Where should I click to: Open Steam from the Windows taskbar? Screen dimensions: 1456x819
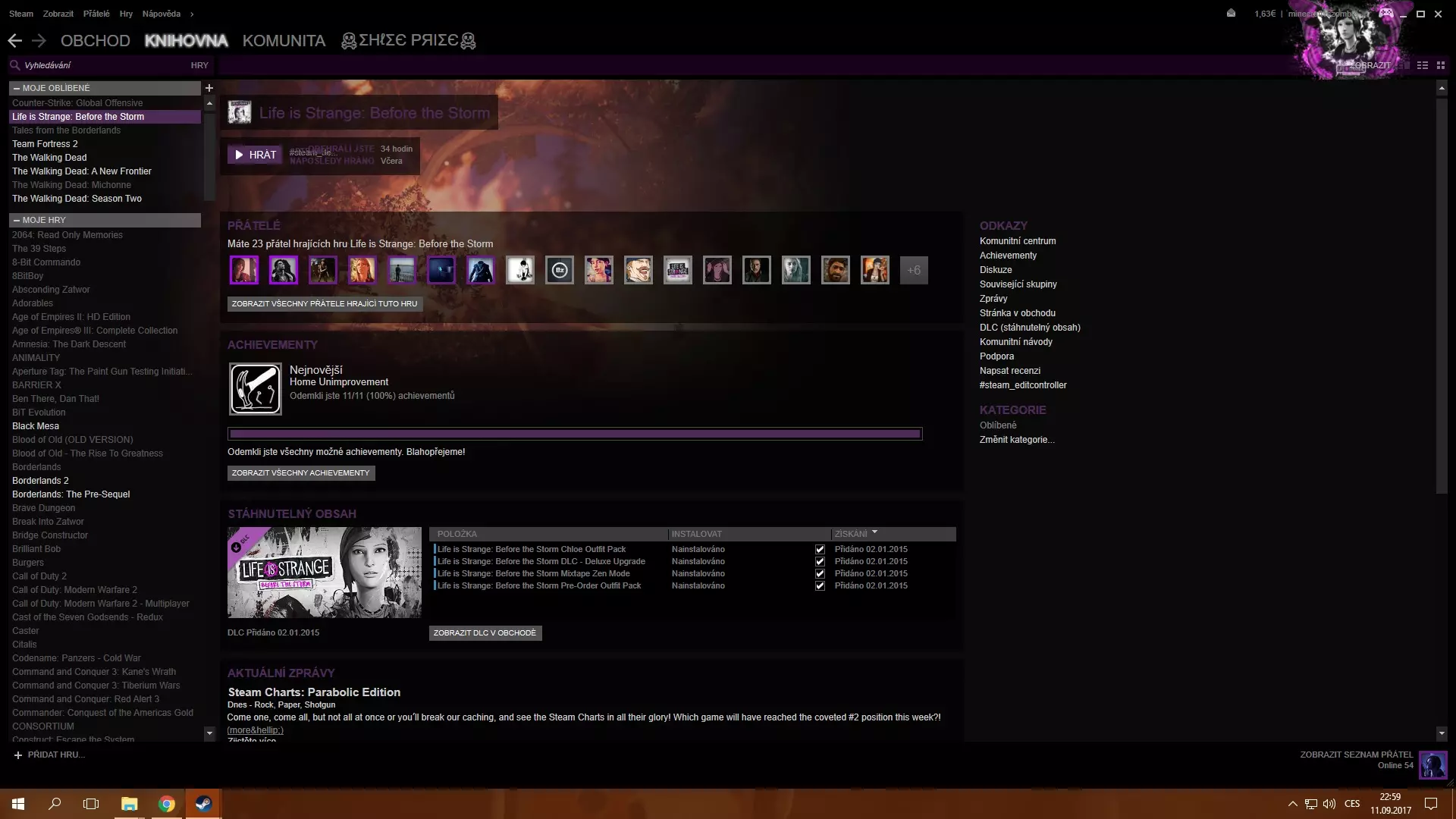click(203, 804)
